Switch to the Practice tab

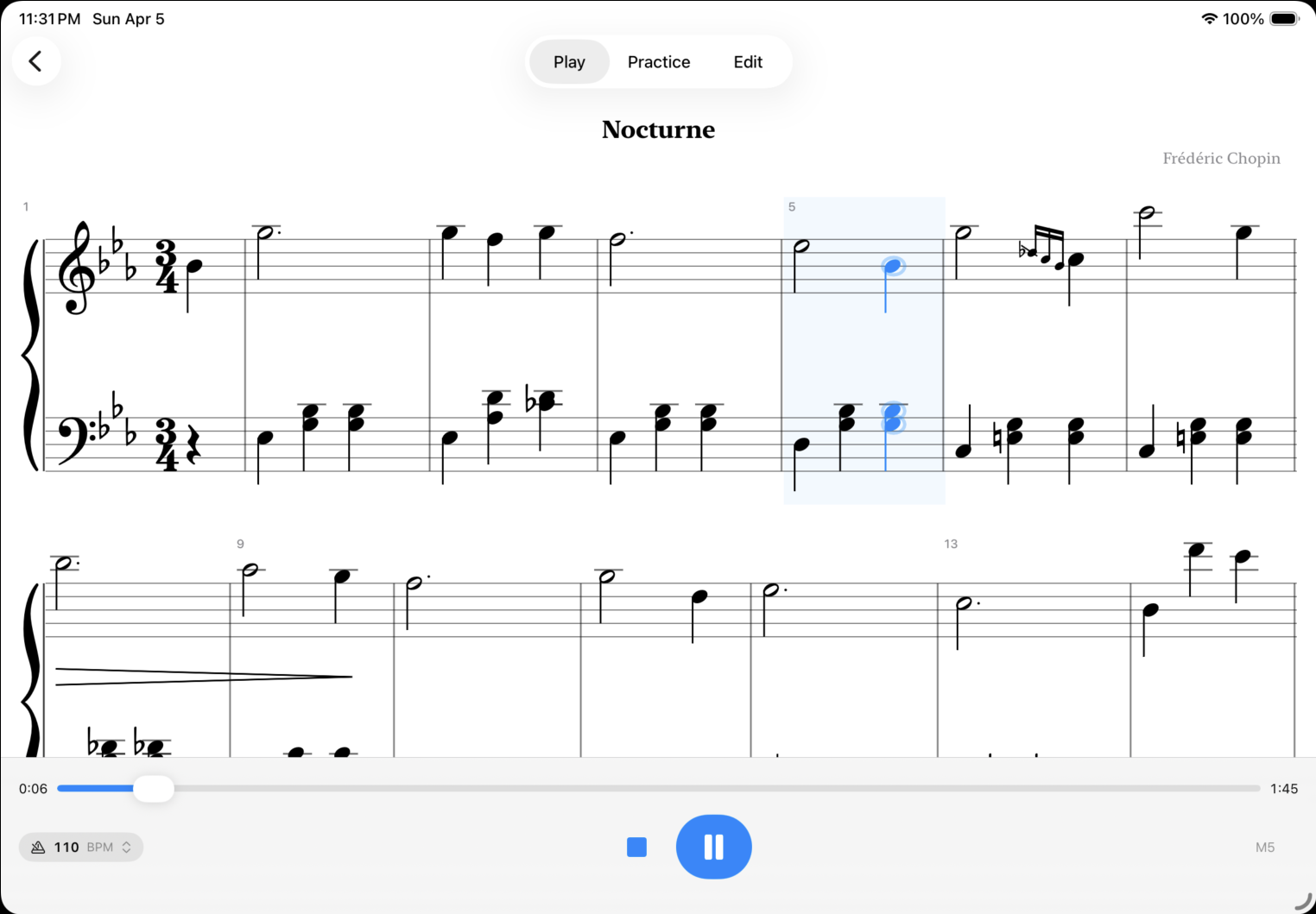(659, 61)
